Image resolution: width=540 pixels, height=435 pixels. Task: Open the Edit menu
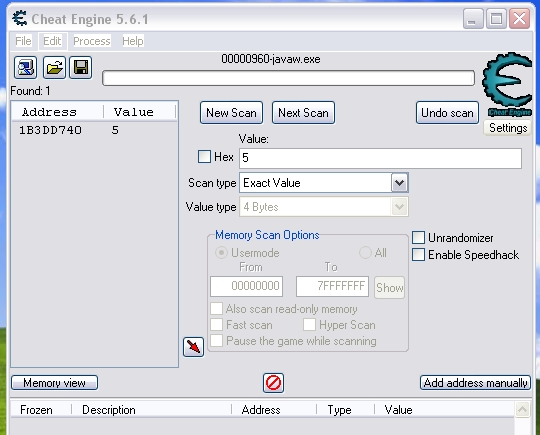click(52, 41)
